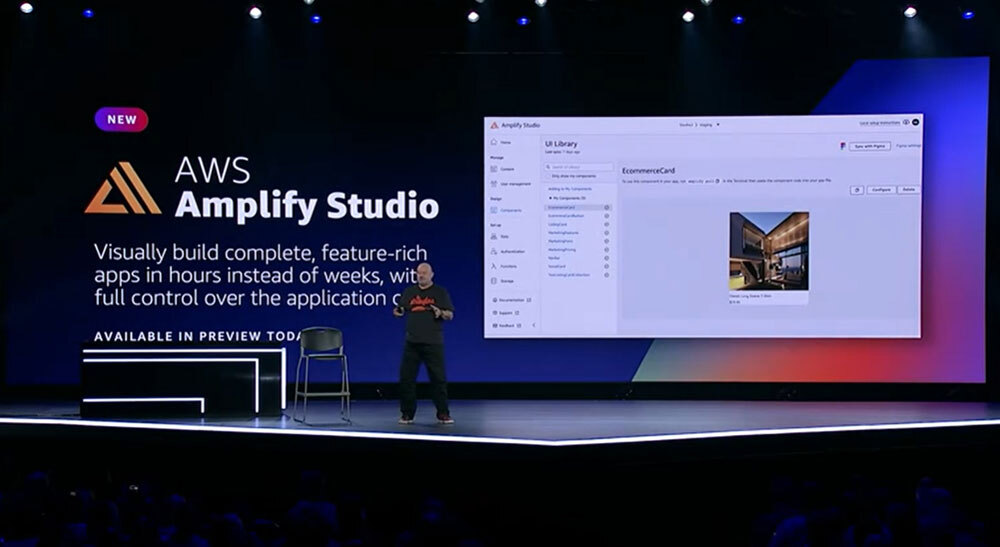Open the Home sidebar icon

coord(494,142)
